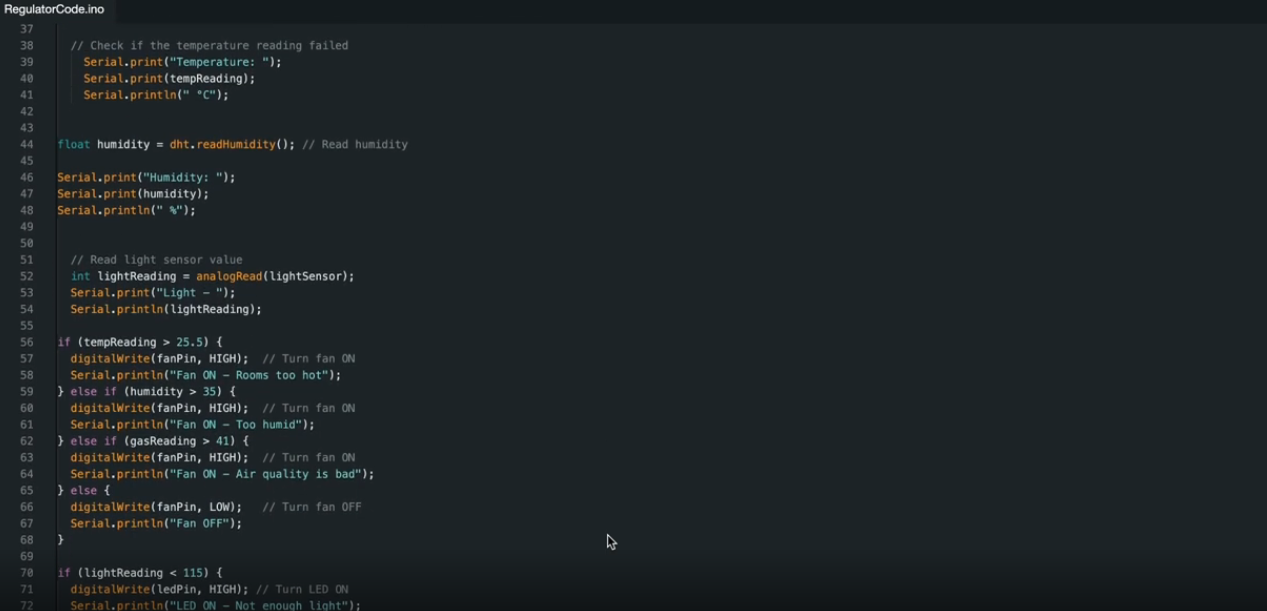Click the Serial.println("Fan OFF") statement
1267x611 pixels.
tap(156, 523)
